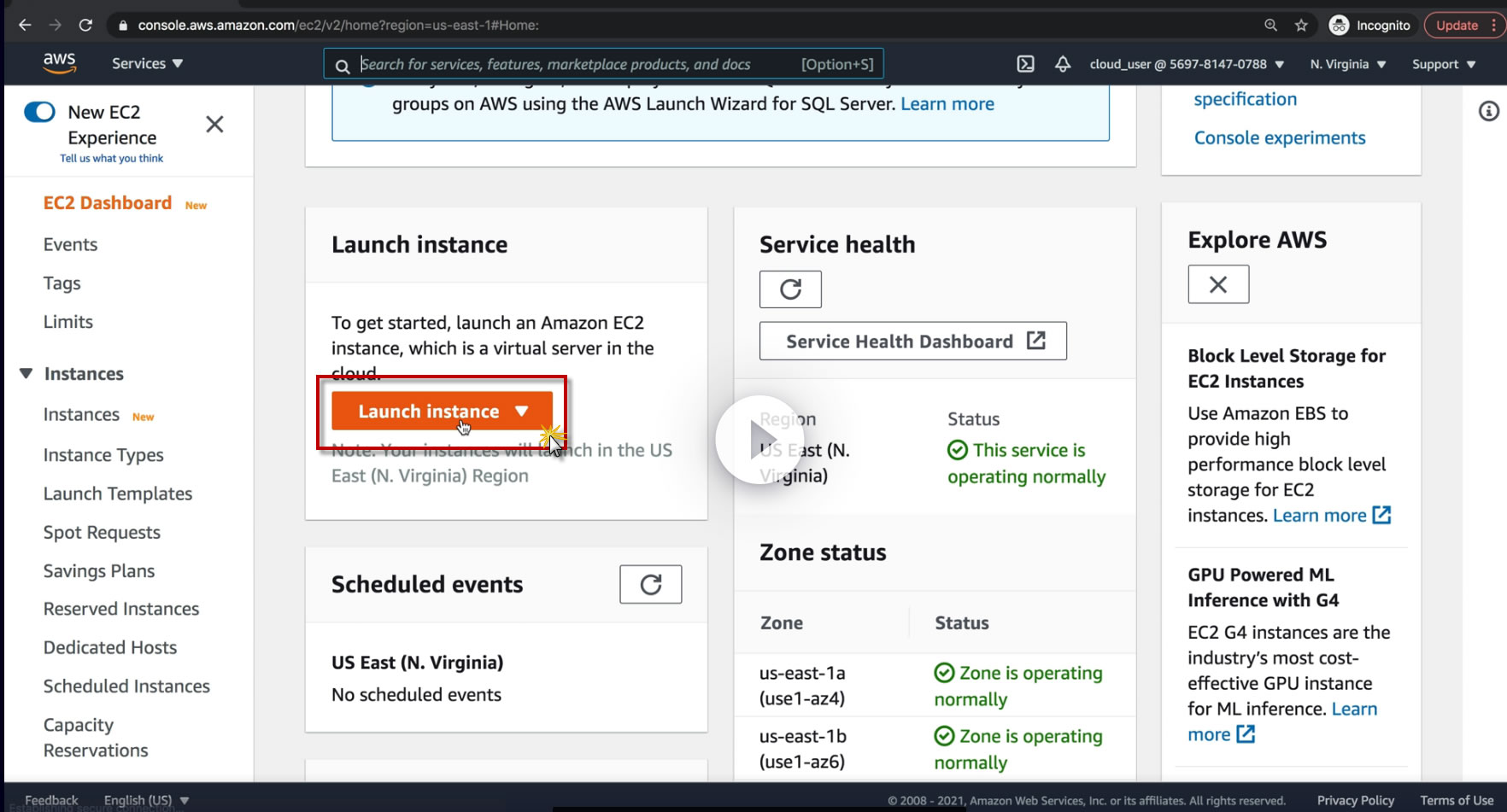Viewport: 1507px width, 812px height.
Task: Reload the browser page
Action: click(x=85, y=26)
